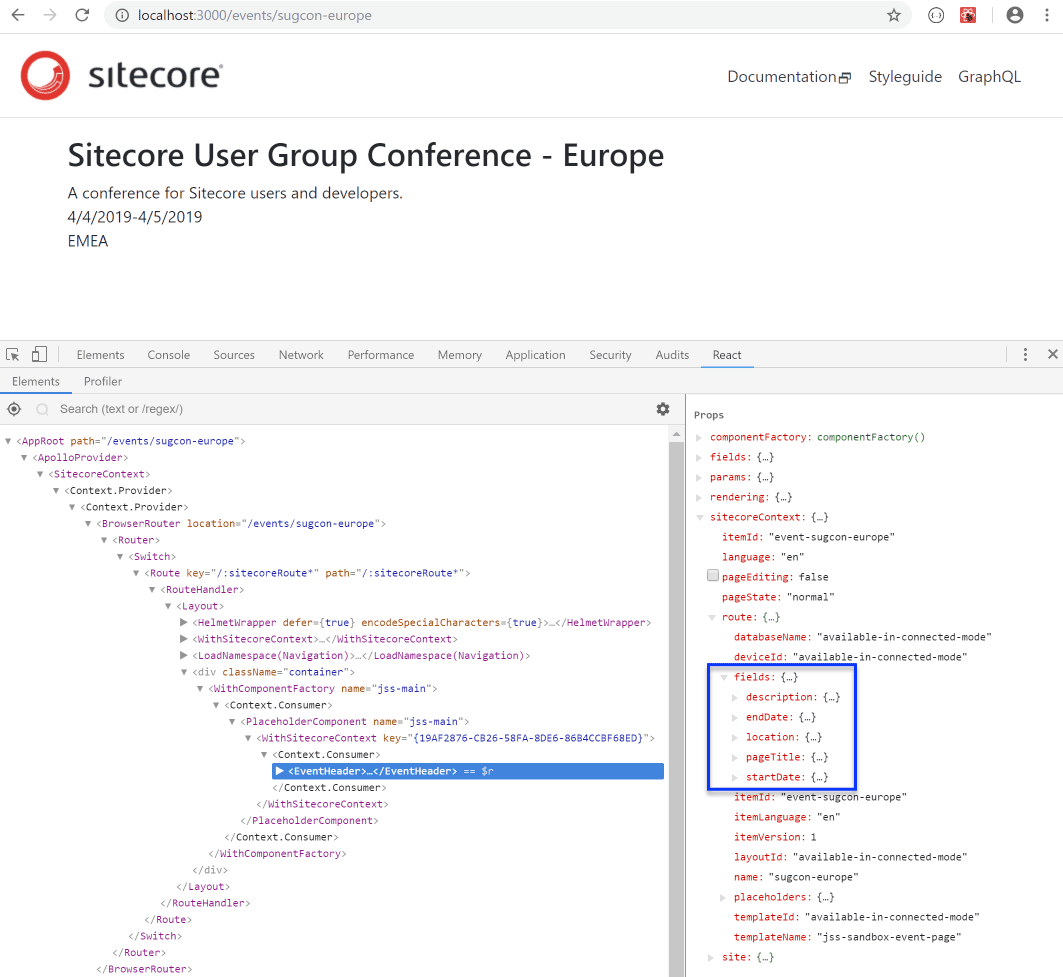Open DevTools customize three-dot menu

(1025, 355)
